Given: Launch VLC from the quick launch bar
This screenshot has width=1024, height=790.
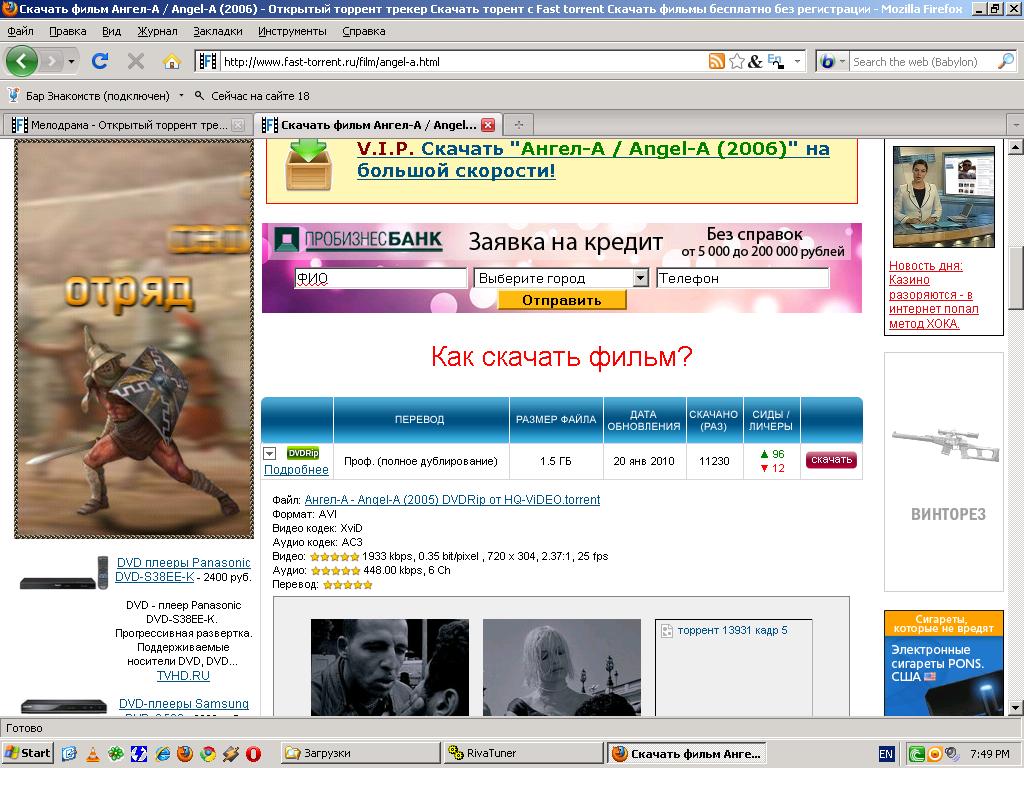Looking at the screenshot, I should click(93, 753).
